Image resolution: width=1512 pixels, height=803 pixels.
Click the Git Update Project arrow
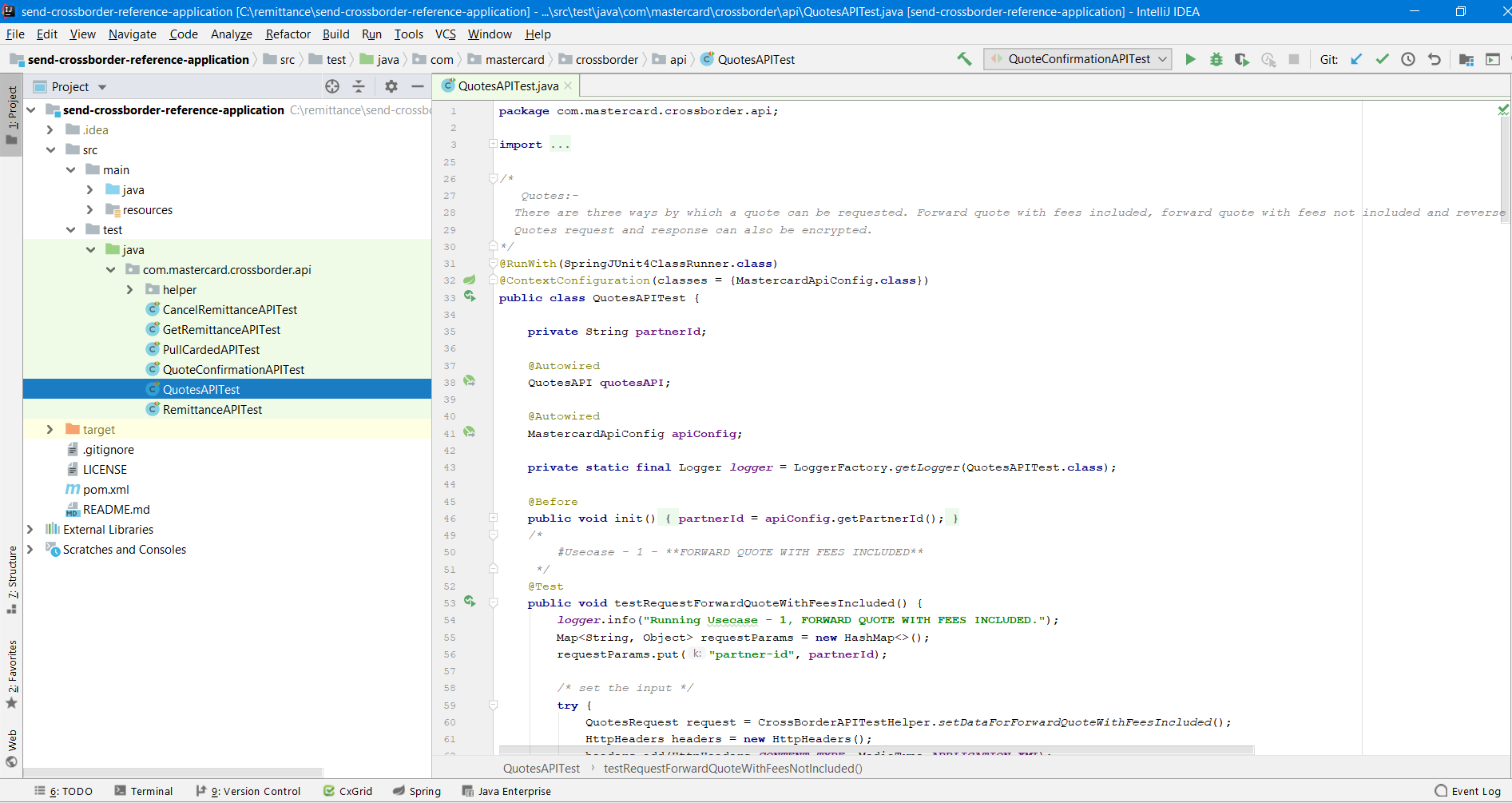[x=1356, y=59]
